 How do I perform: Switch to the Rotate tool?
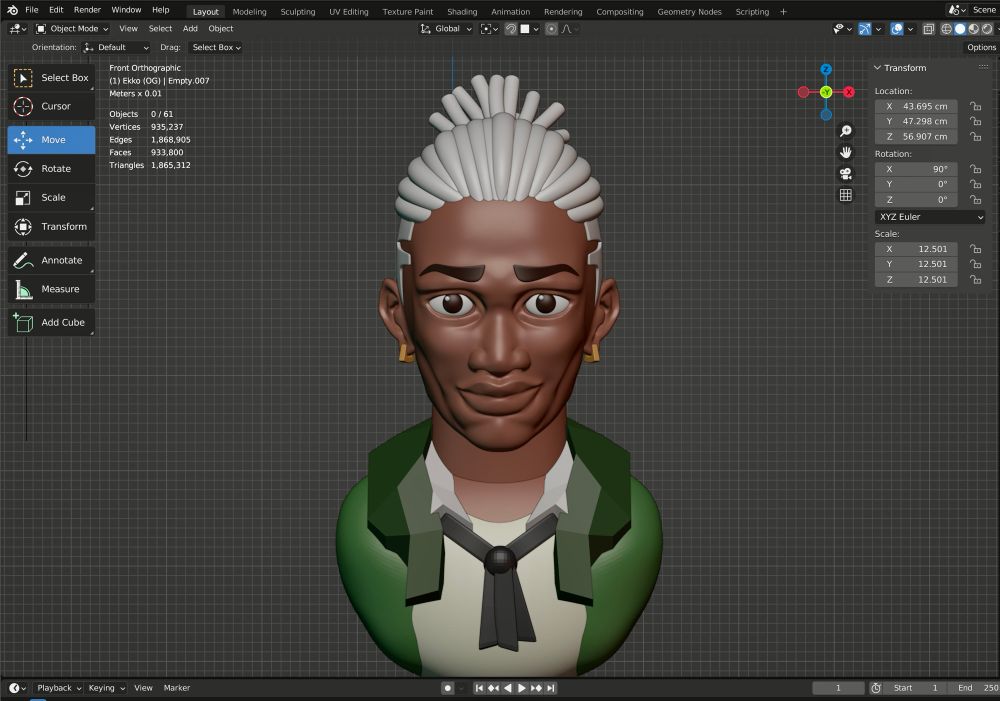(51, 168)
